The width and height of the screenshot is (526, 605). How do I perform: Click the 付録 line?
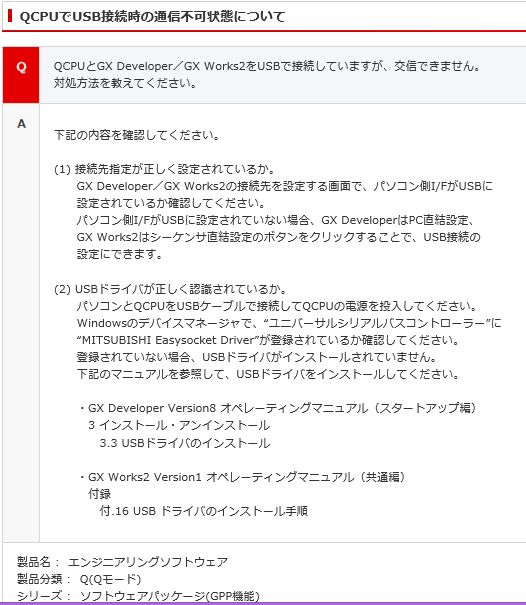tap(100, 494)
